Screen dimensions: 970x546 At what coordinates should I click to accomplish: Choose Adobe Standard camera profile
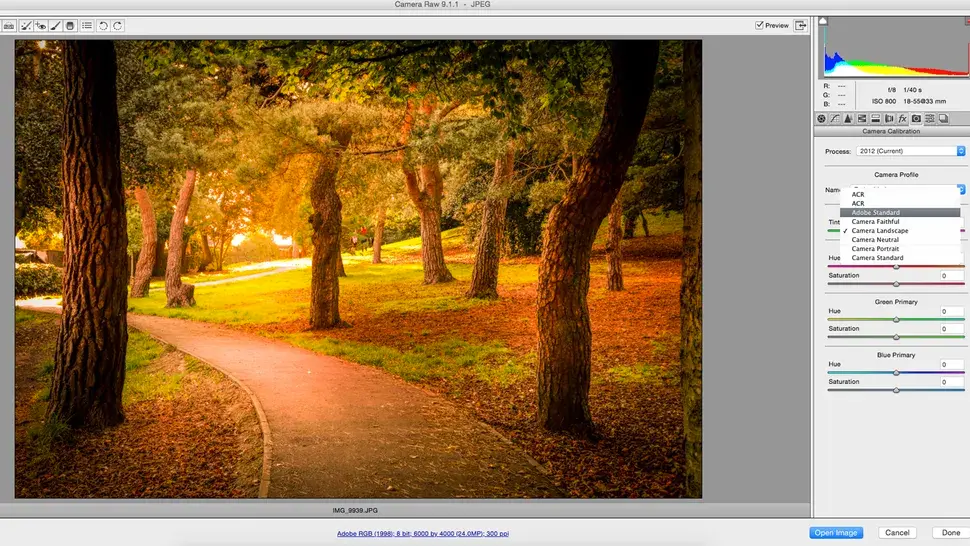[900, 212]
